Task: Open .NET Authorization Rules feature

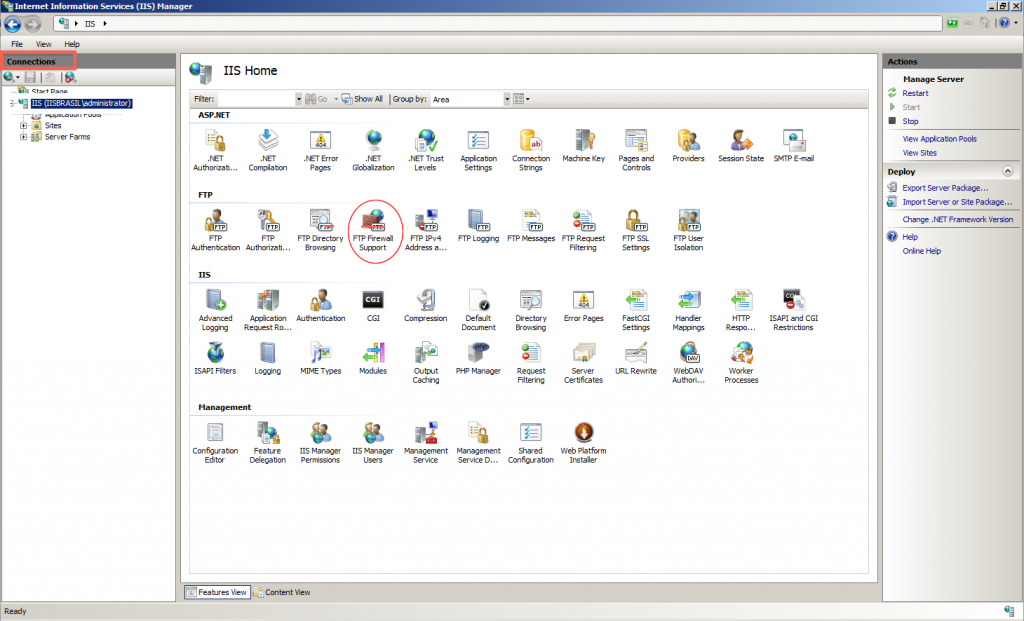Action: point(216,150)
